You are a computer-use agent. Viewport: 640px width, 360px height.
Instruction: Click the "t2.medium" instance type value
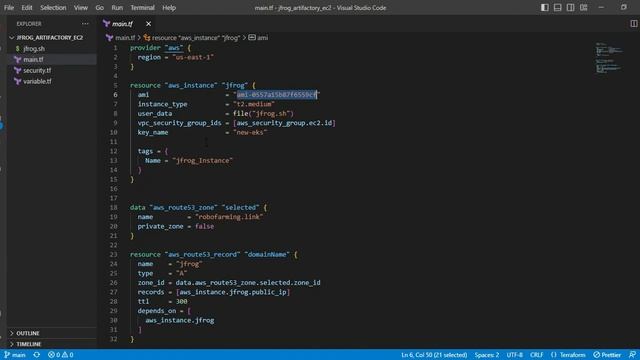(x=254, y=104)
